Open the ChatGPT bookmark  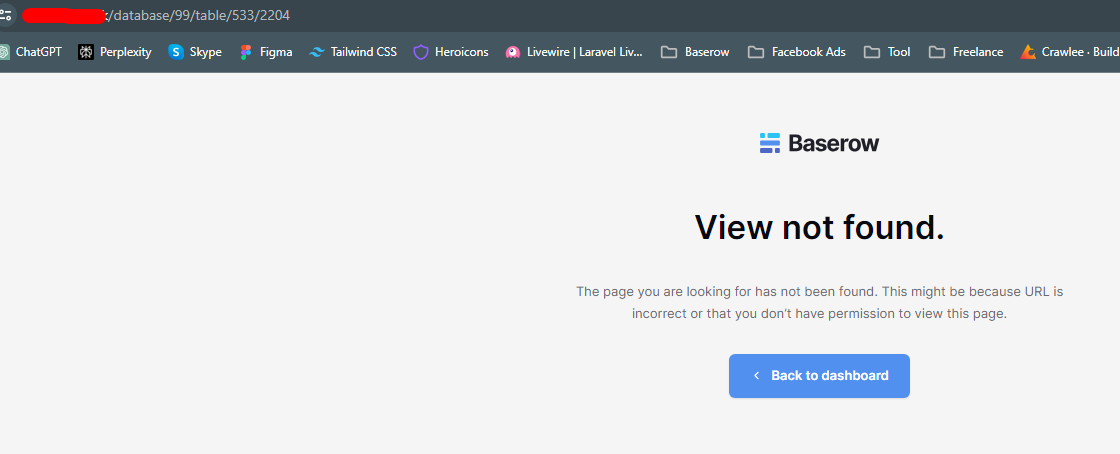click(31, 52)
